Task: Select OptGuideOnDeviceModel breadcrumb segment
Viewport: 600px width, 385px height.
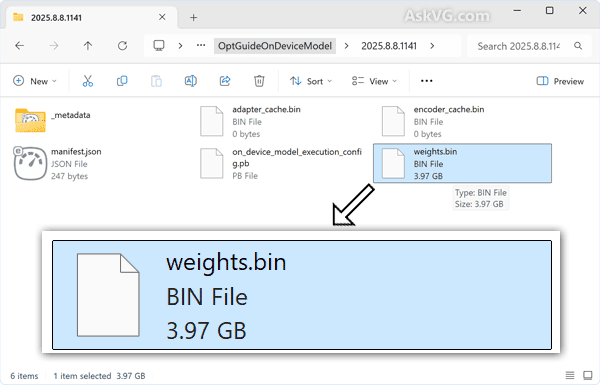Action: click(x=275, y=46)
